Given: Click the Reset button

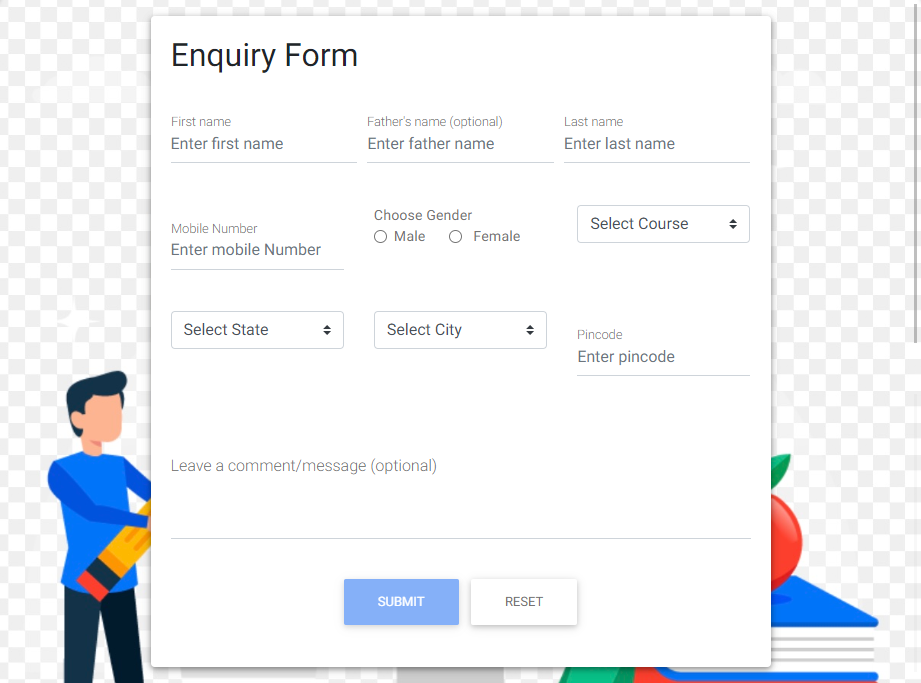Looking at the screenshot, I should tap(524, 602).
